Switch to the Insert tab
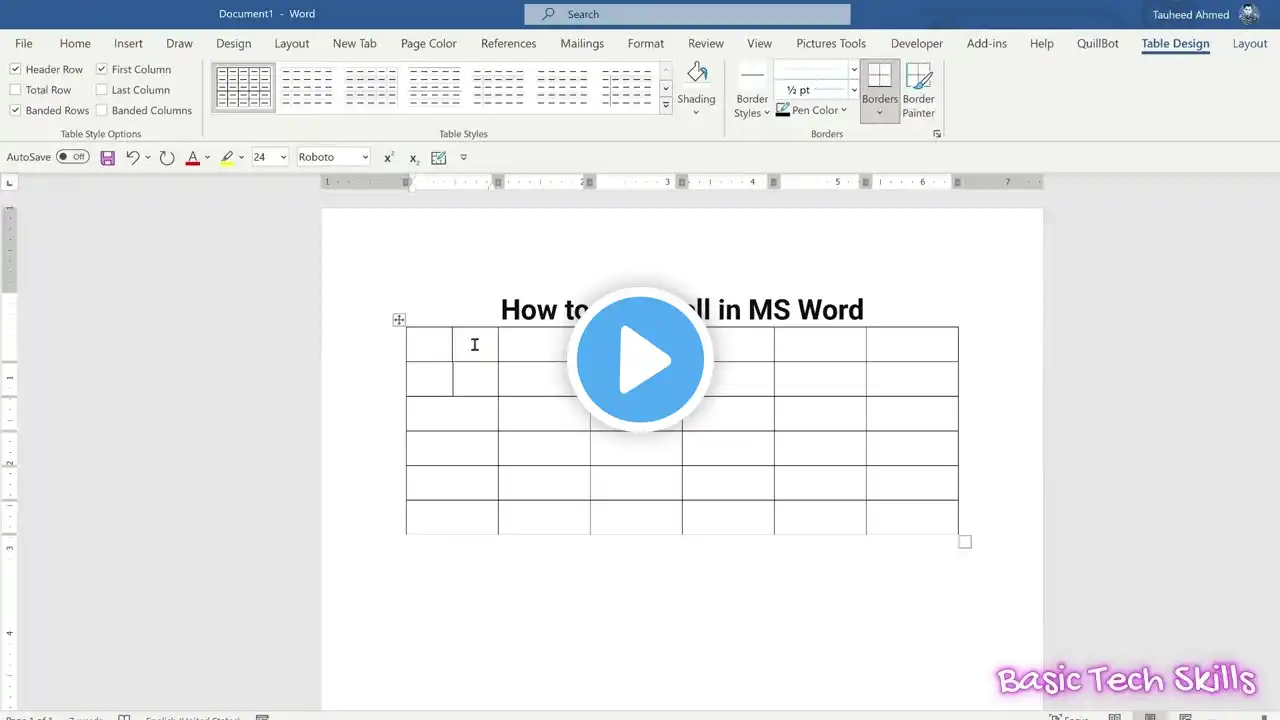This screenshot has width=1280, height=720. [x=128, y=43]
